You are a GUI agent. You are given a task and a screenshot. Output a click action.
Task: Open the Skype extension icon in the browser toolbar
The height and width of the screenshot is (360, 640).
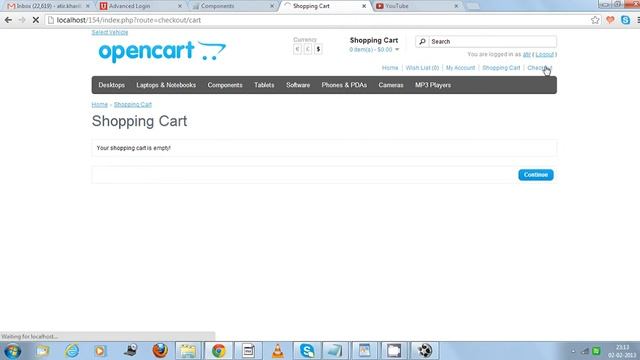point(625,20)
